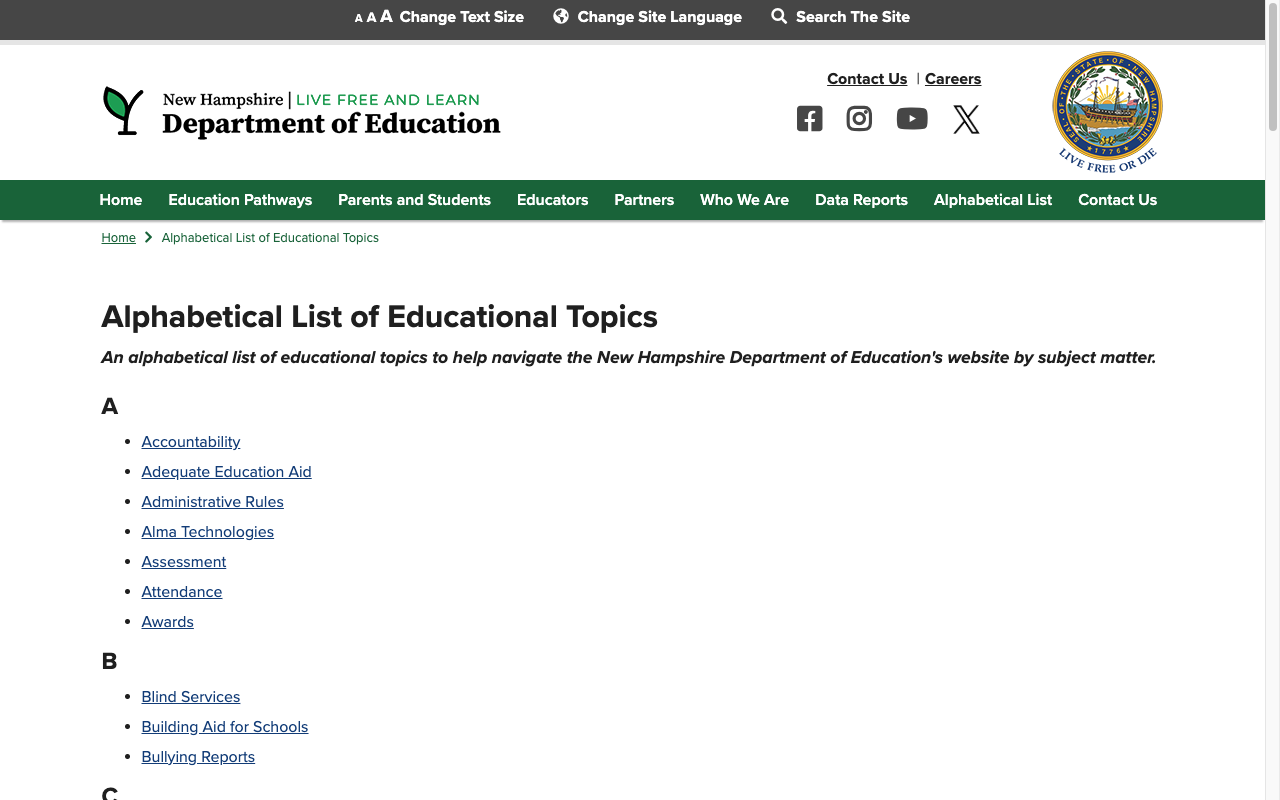This screenshot has width=1280, height=800.
Task: Open the Parents and Students menu
Action: pos(414,200)
